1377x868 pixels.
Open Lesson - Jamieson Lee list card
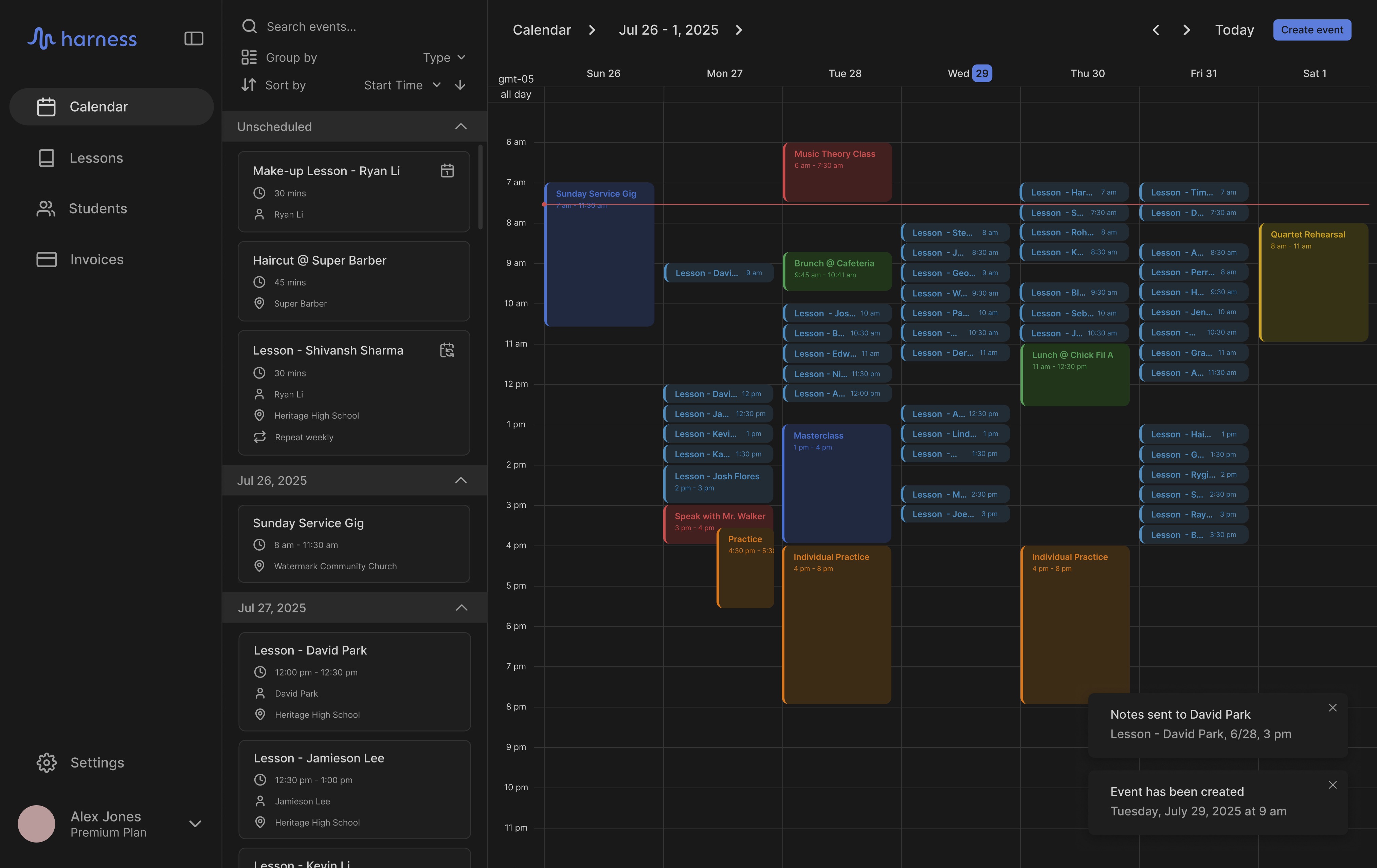click(x=355, y=789)
